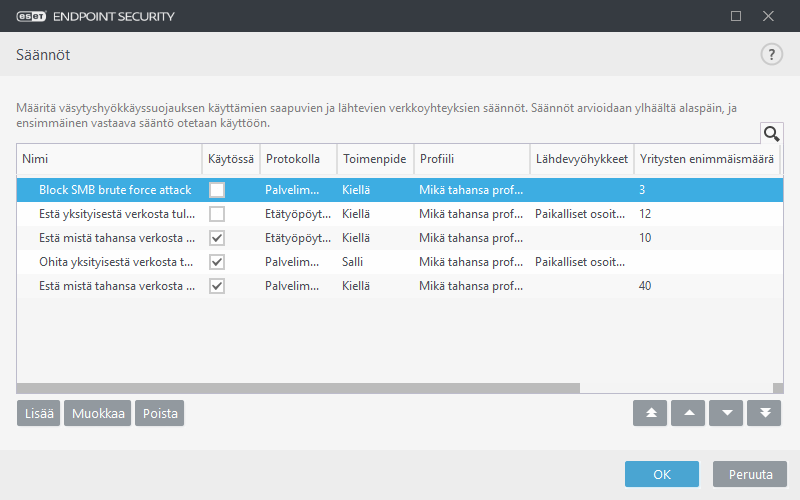Select the Estä yksityisestä verkosta tul... row
The image size is (800, 500).
[x=400, y=214]
